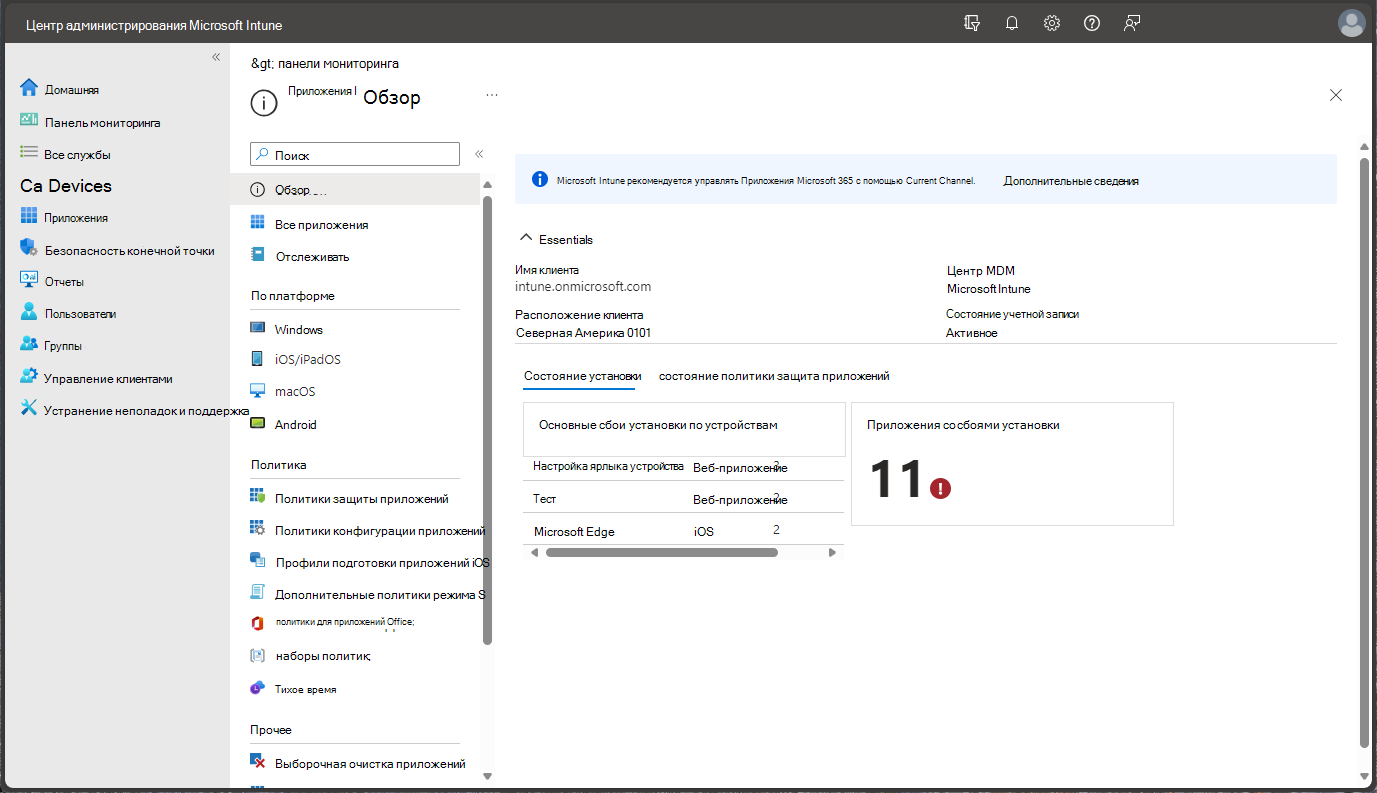Select Обзор in the apps menu
Screen dimensions: 1377x793
coord(355,190)
